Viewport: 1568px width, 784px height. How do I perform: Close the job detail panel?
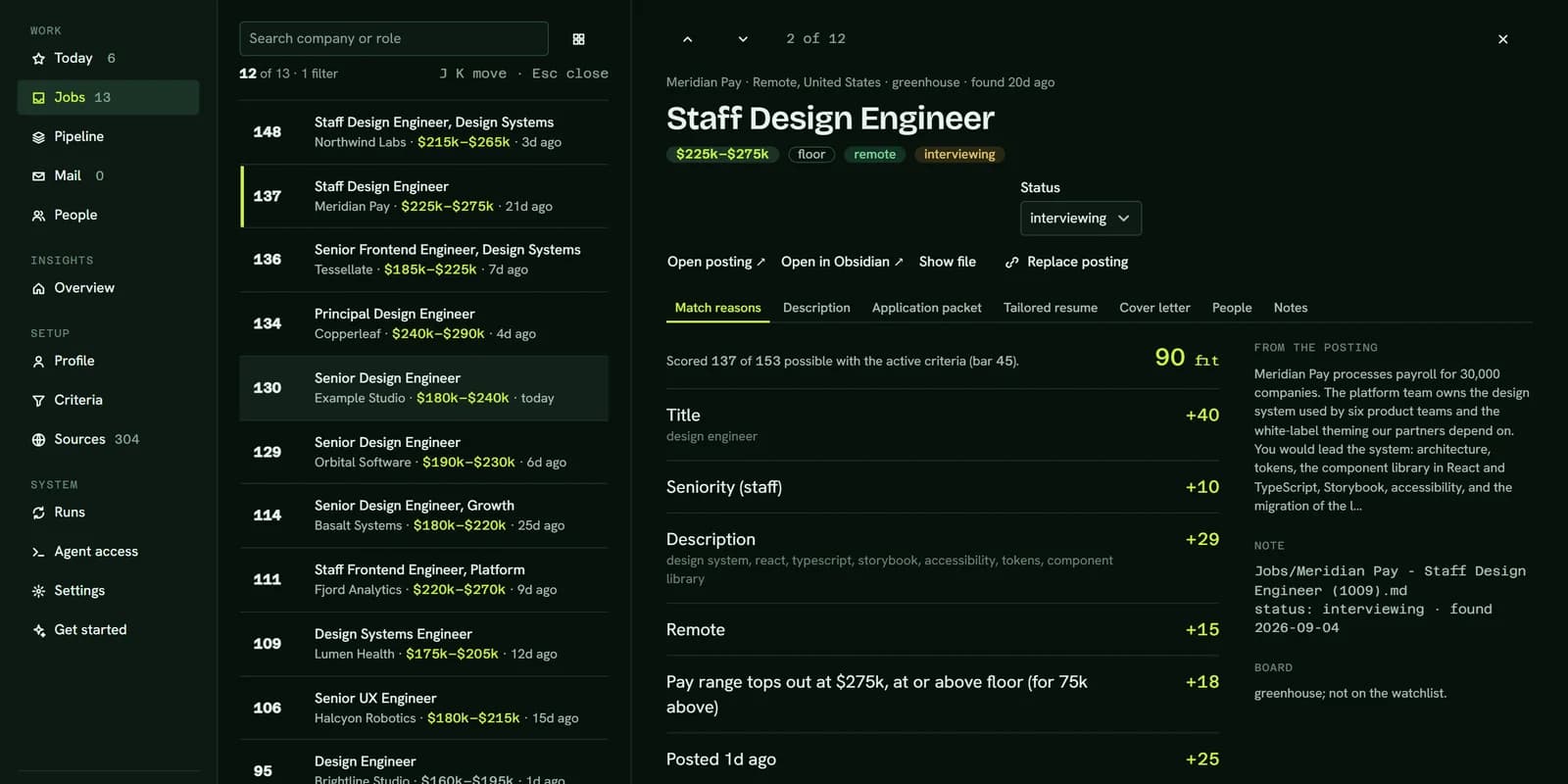1502,39
